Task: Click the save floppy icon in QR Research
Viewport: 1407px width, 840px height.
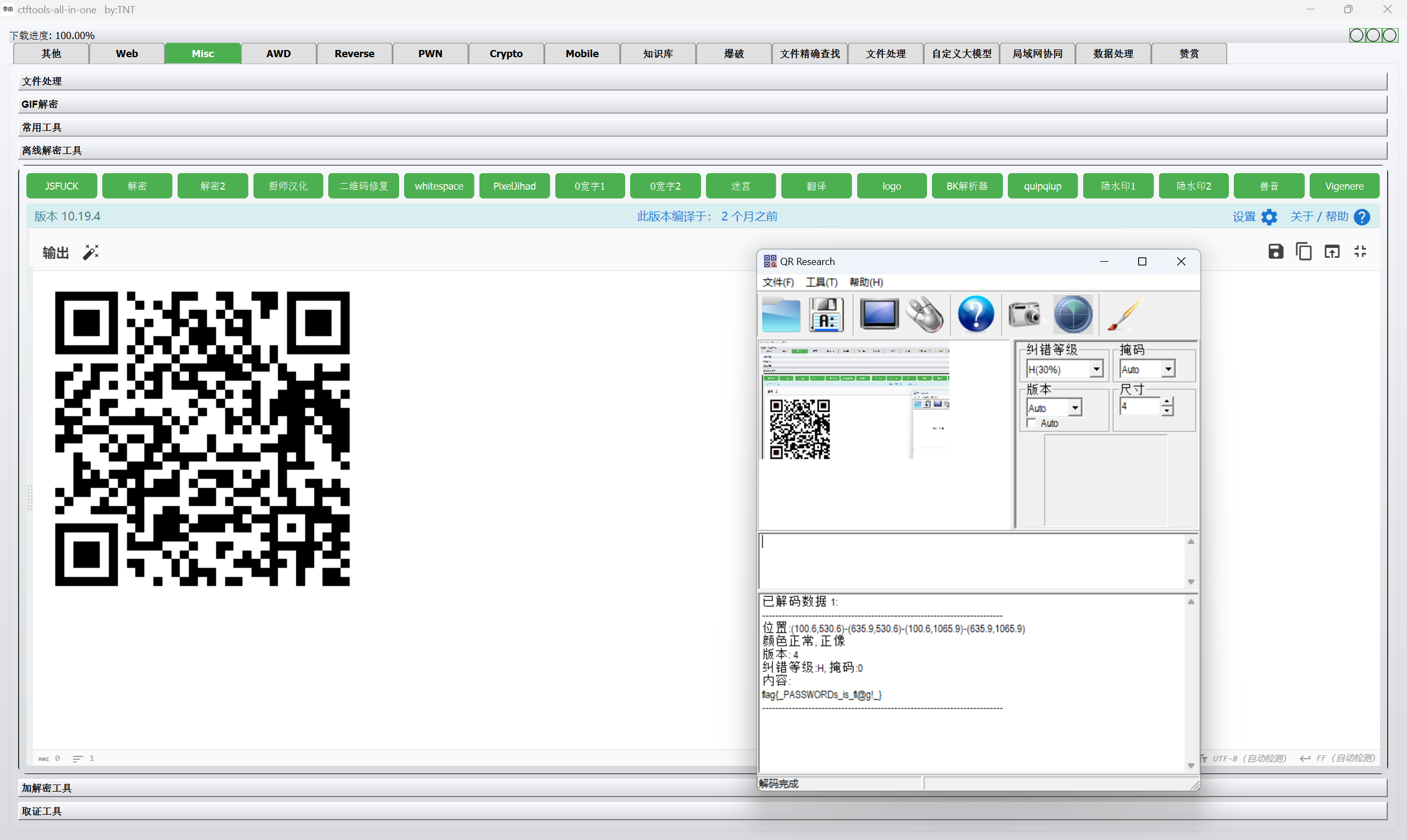Action: (x=826, y=314)
